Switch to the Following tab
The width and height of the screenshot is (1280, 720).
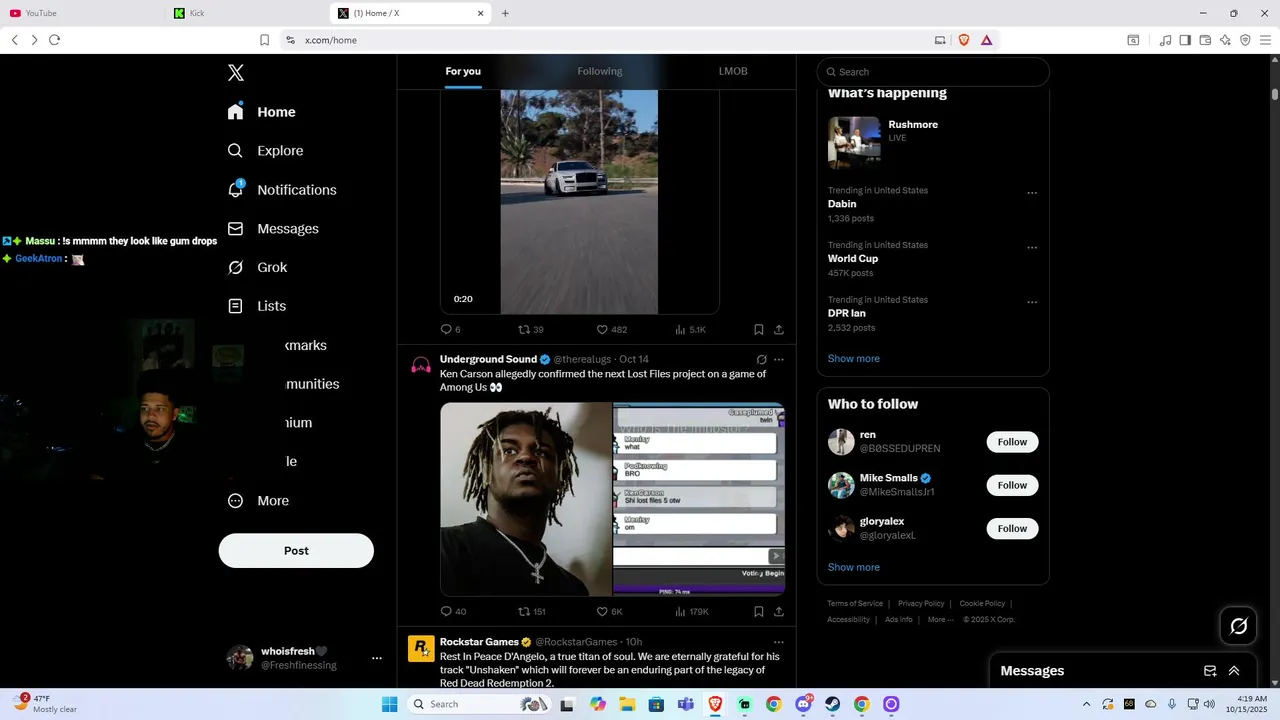click(x=600, y=72)
